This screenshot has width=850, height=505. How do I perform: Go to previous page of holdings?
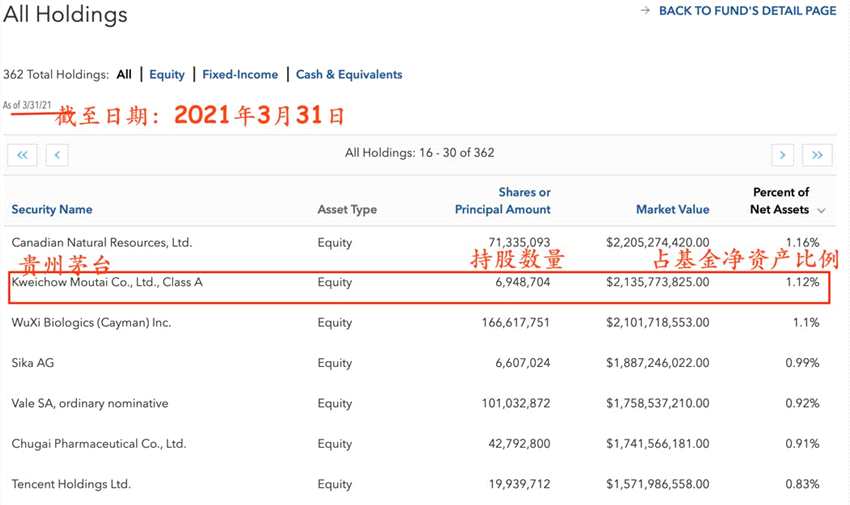[57, 154]
